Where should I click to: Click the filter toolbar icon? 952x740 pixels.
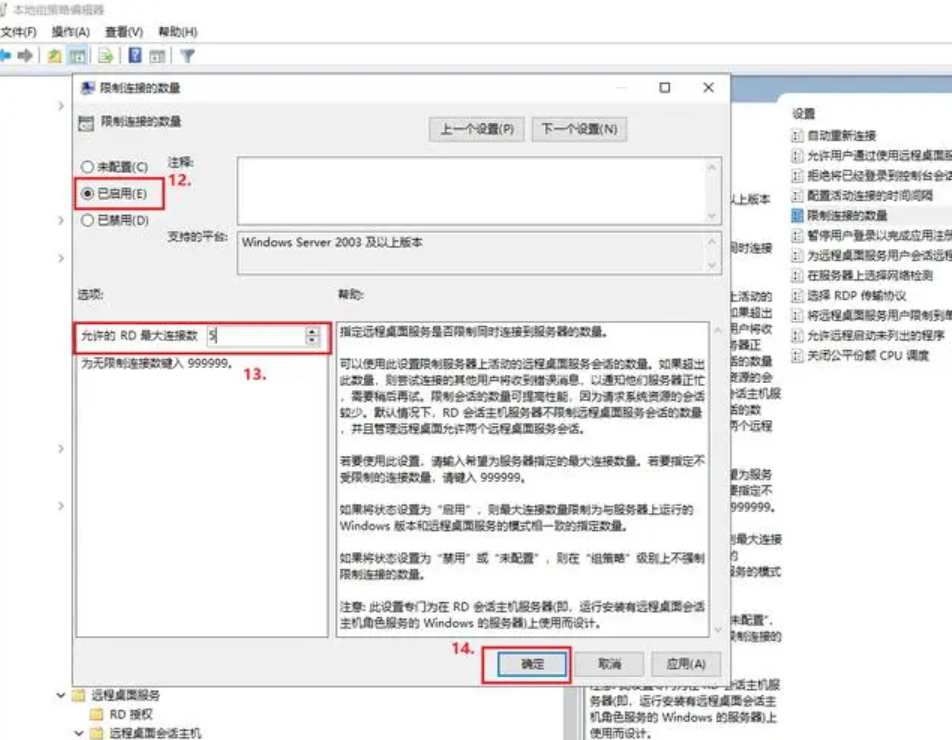189,55
